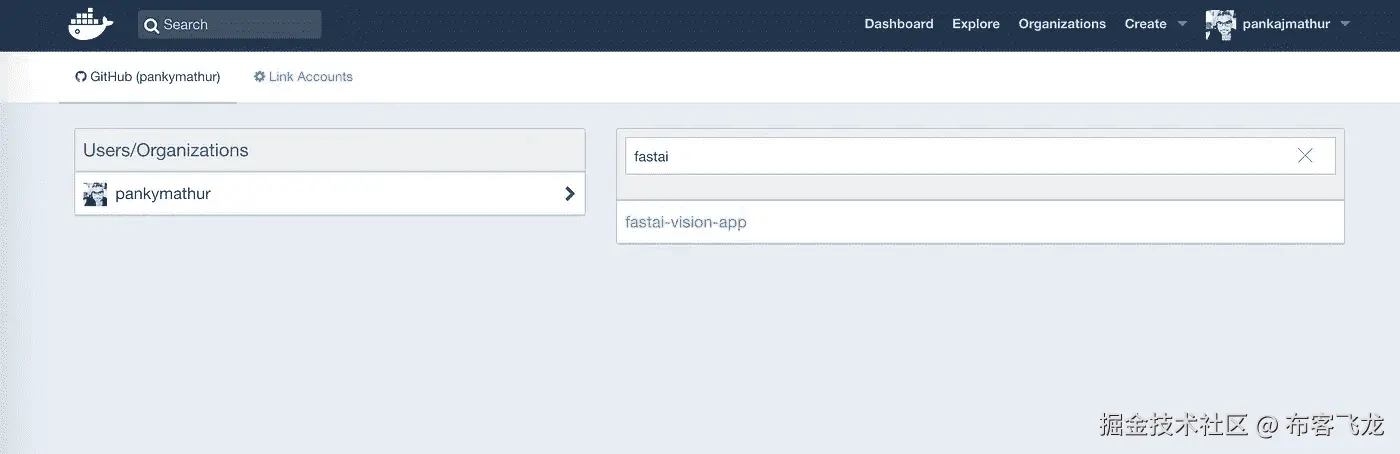
Task: Expand the chevron on the pankymathur row
Action: [569, 194]
